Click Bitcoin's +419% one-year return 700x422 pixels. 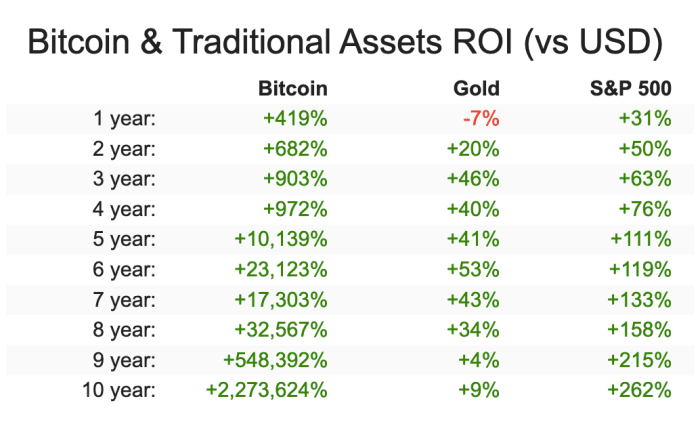[x=295, y=119]
